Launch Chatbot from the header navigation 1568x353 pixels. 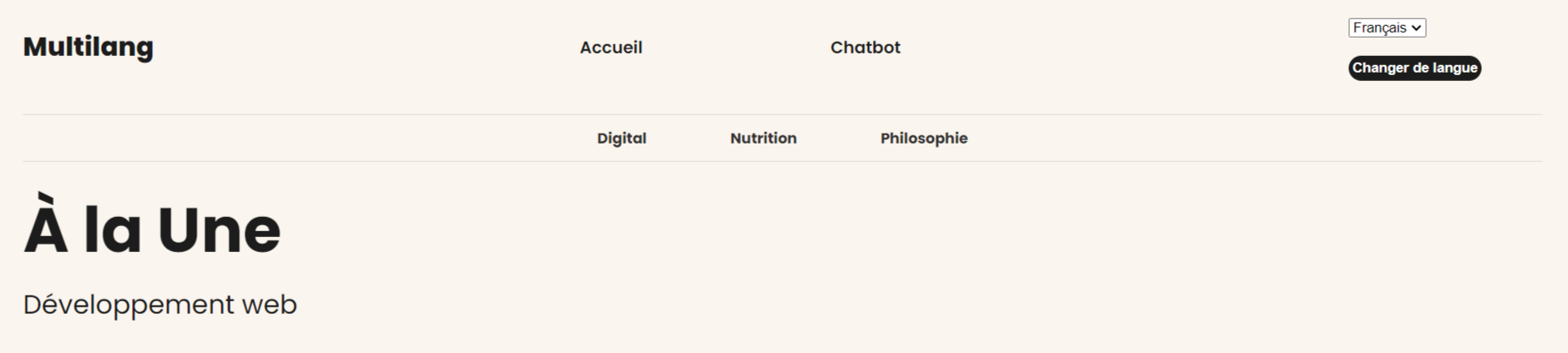click(865, 48)
